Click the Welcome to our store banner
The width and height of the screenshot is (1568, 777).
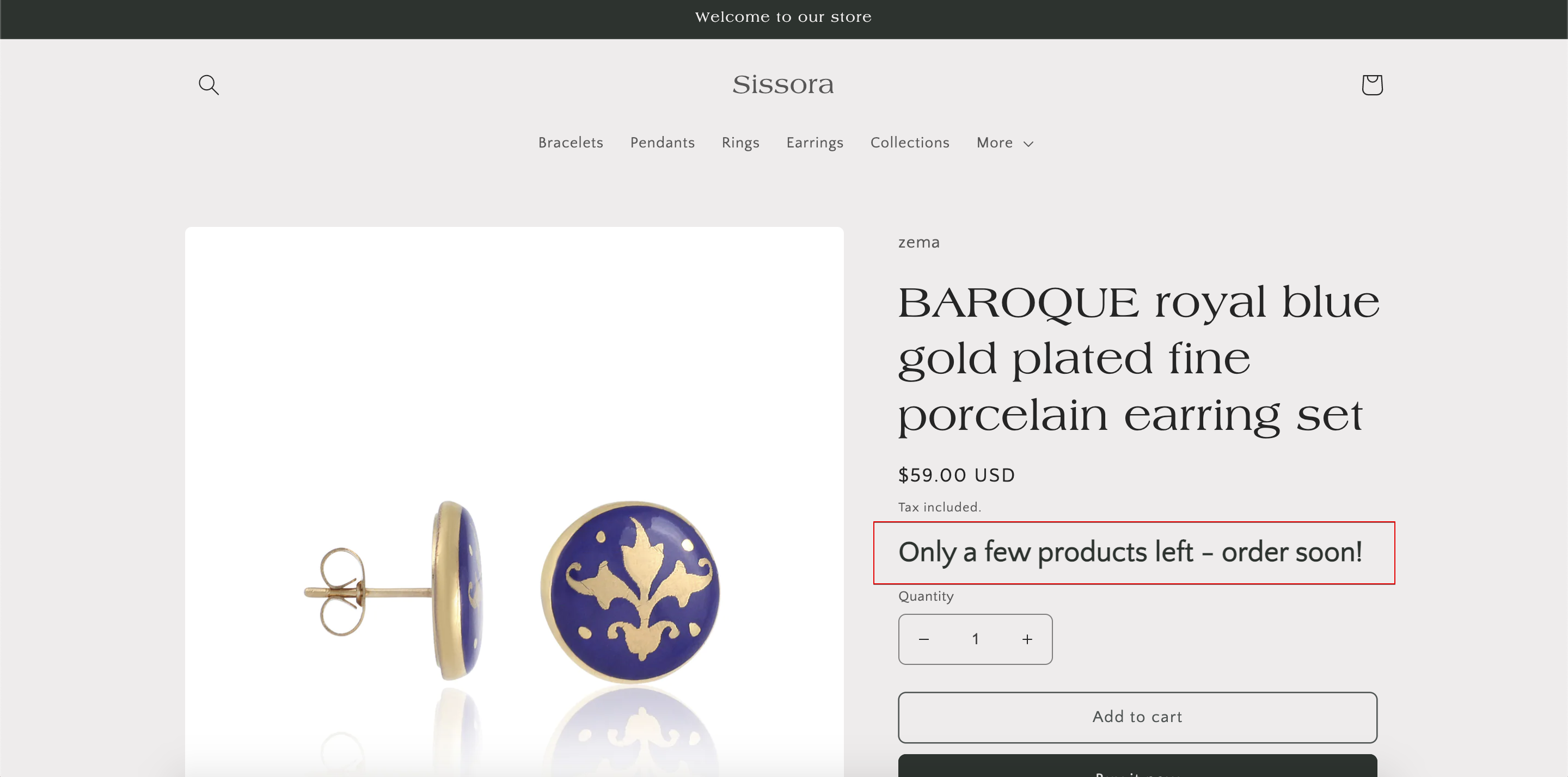[x=783, y=17]
